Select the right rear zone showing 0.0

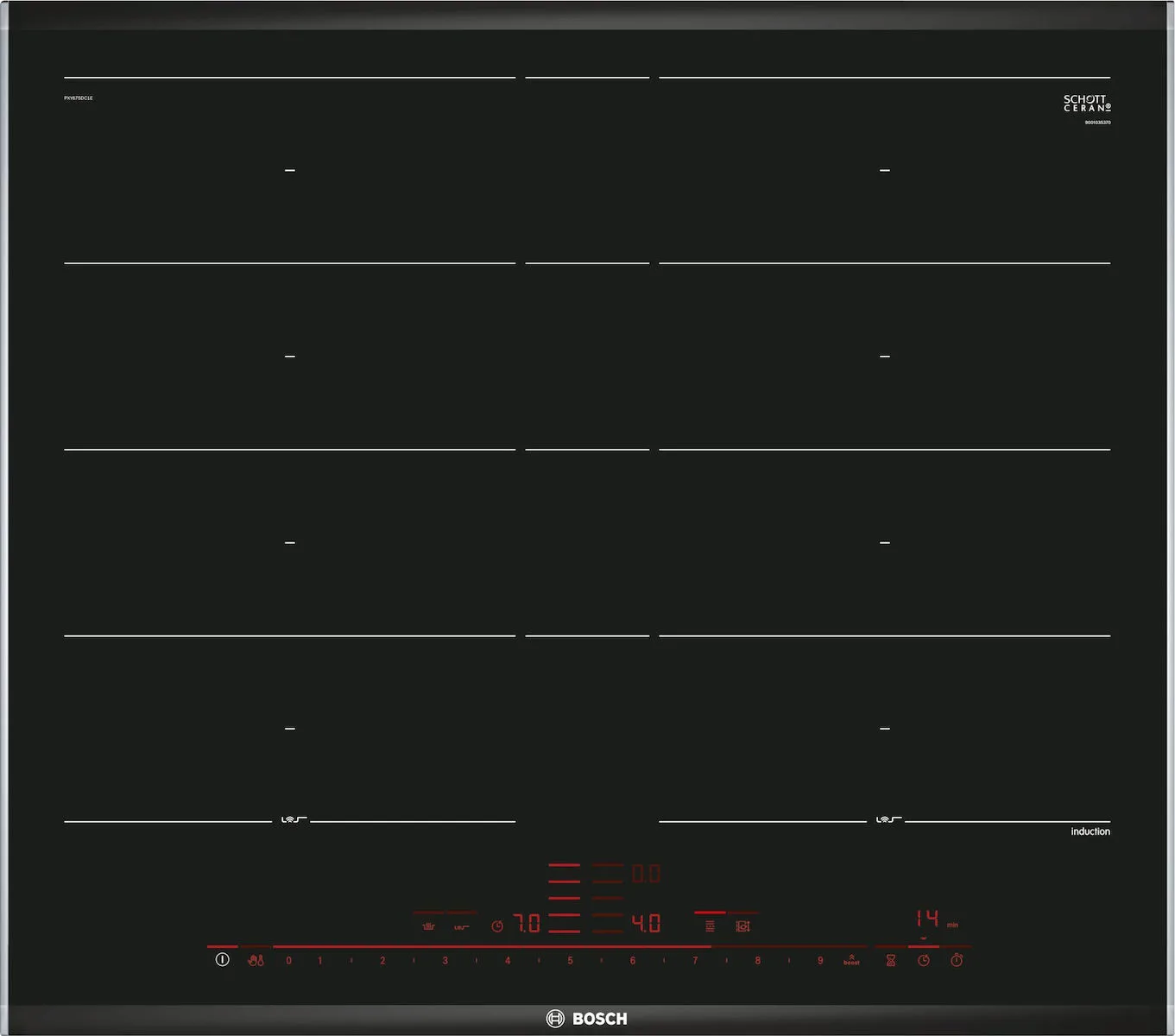click(x=646, y=874)
